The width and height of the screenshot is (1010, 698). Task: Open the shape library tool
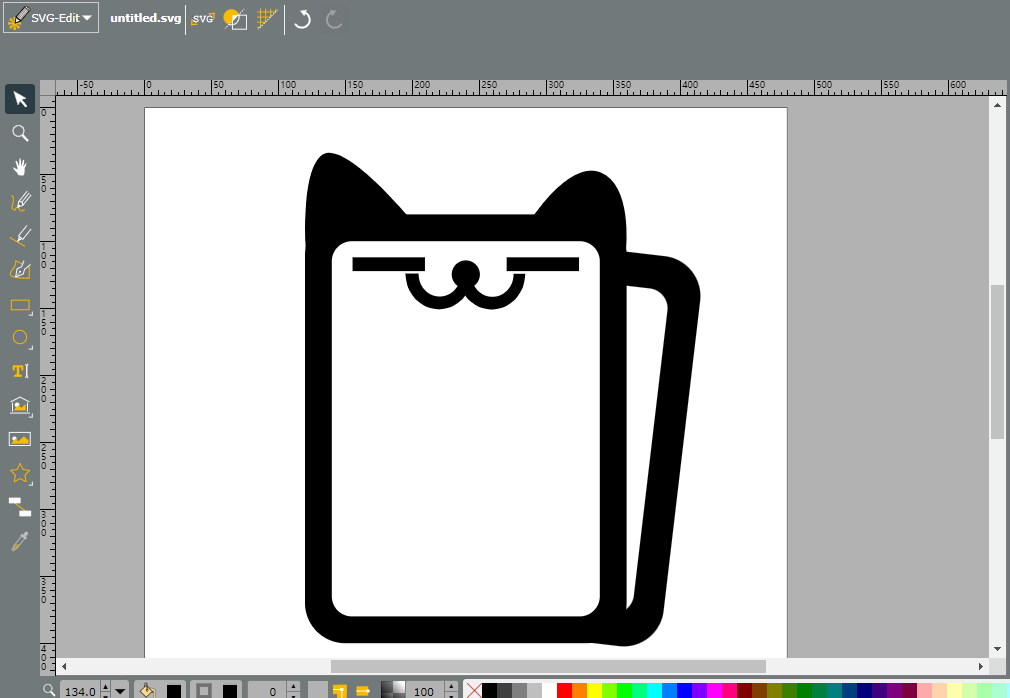[20, 405]
